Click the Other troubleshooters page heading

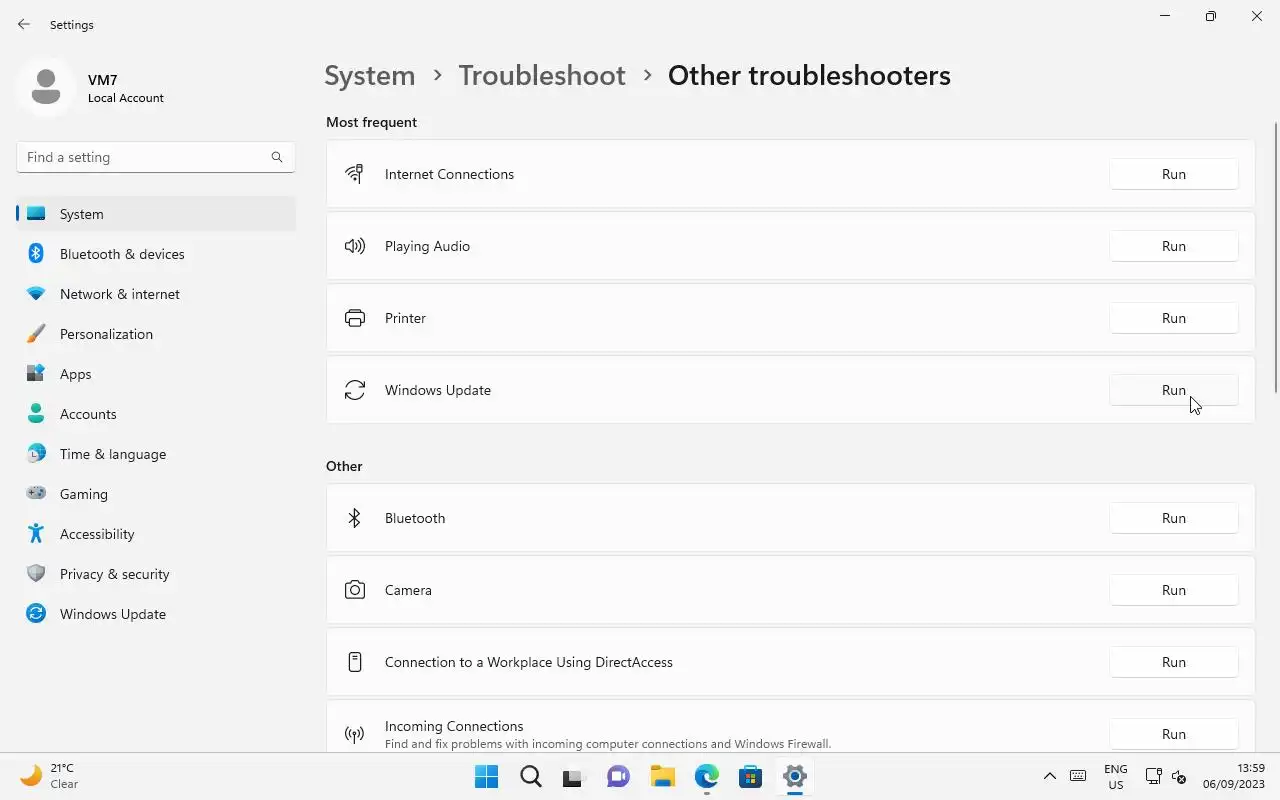[x=809, y=75]
